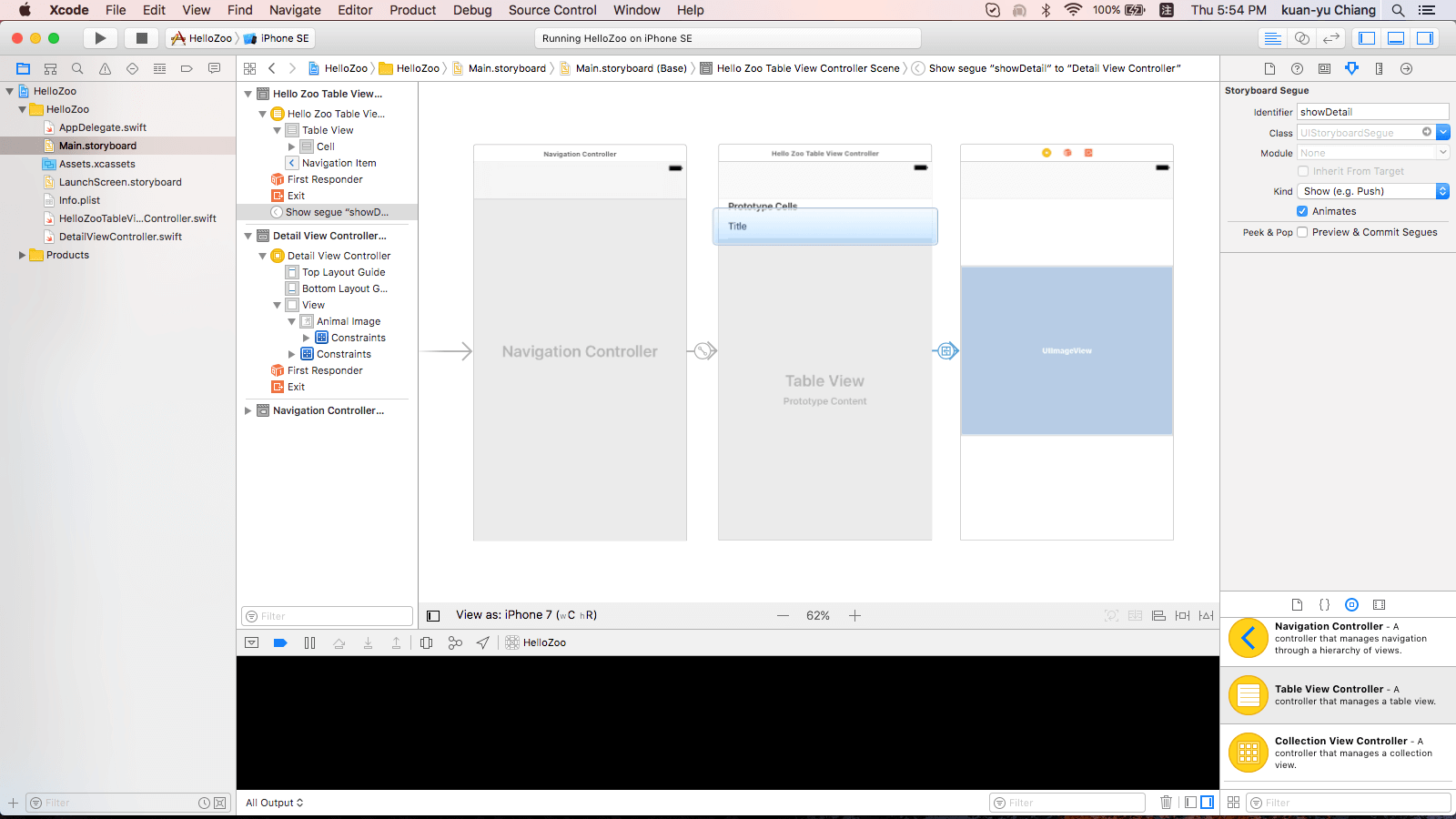Click the Simulate Location arrow icon
The width and height of the screenshot is (1456, 819).
tap(483, 642)
